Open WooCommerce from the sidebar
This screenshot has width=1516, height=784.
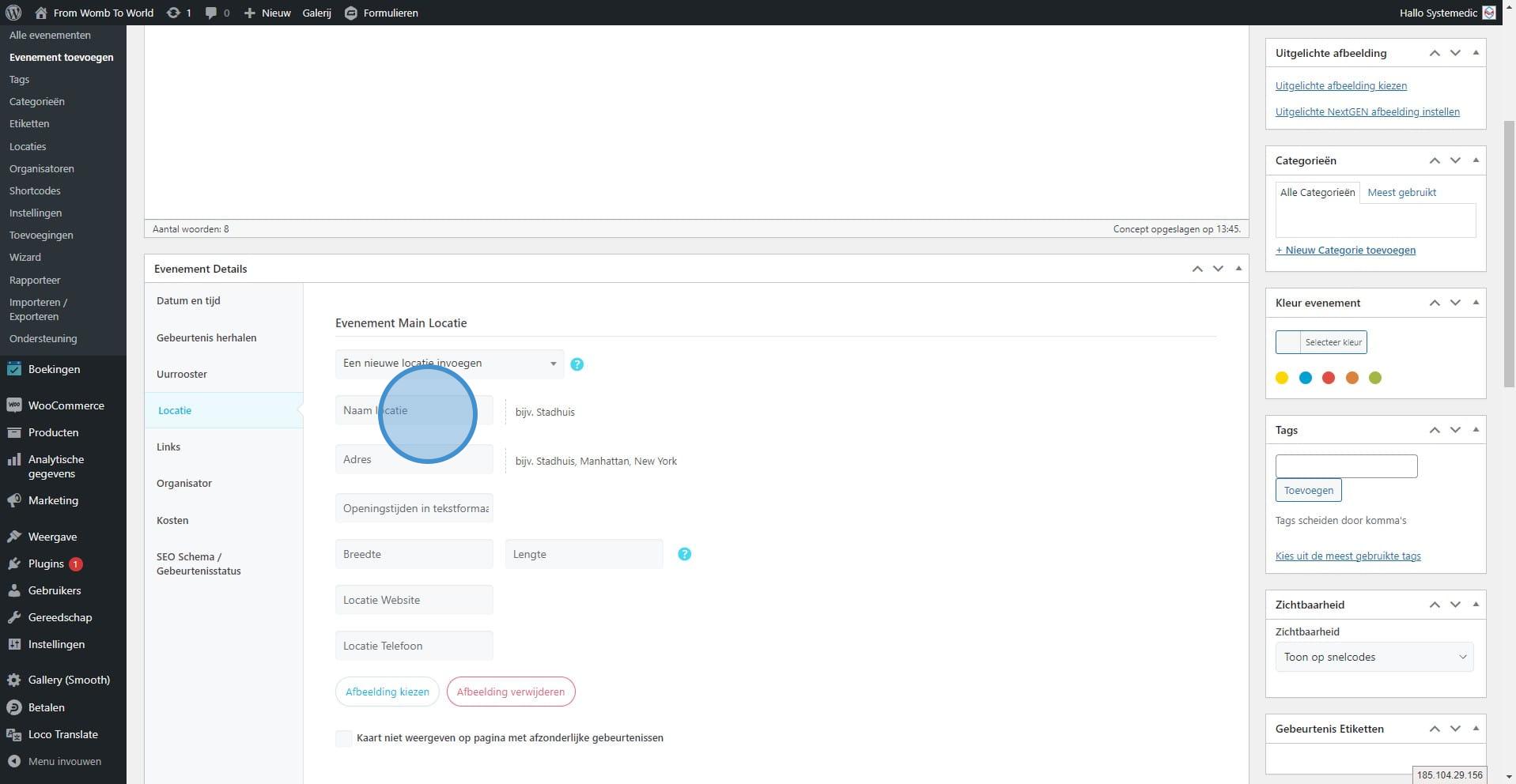[66, 405]
